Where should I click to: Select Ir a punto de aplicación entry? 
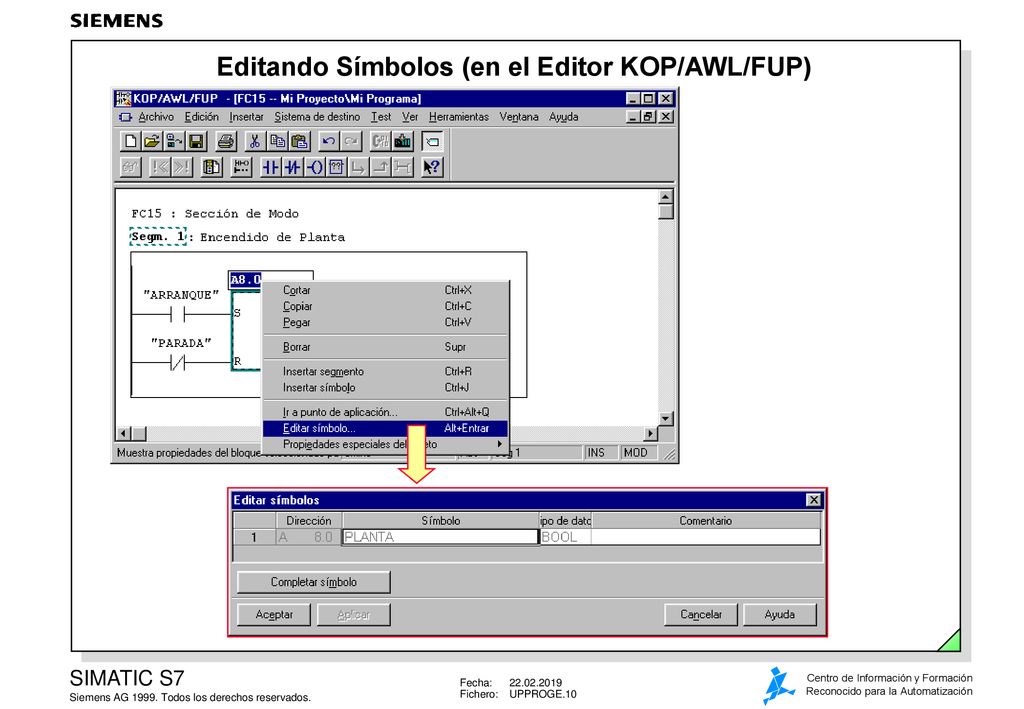pyautogui.click(x=385, y=412)
